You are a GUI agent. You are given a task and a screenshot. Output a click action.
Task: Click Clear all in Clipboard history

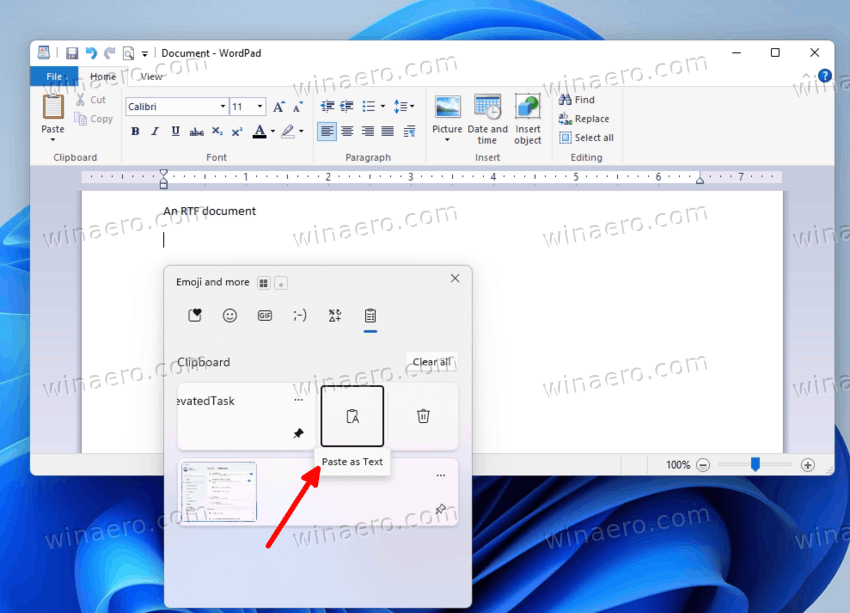432,362
